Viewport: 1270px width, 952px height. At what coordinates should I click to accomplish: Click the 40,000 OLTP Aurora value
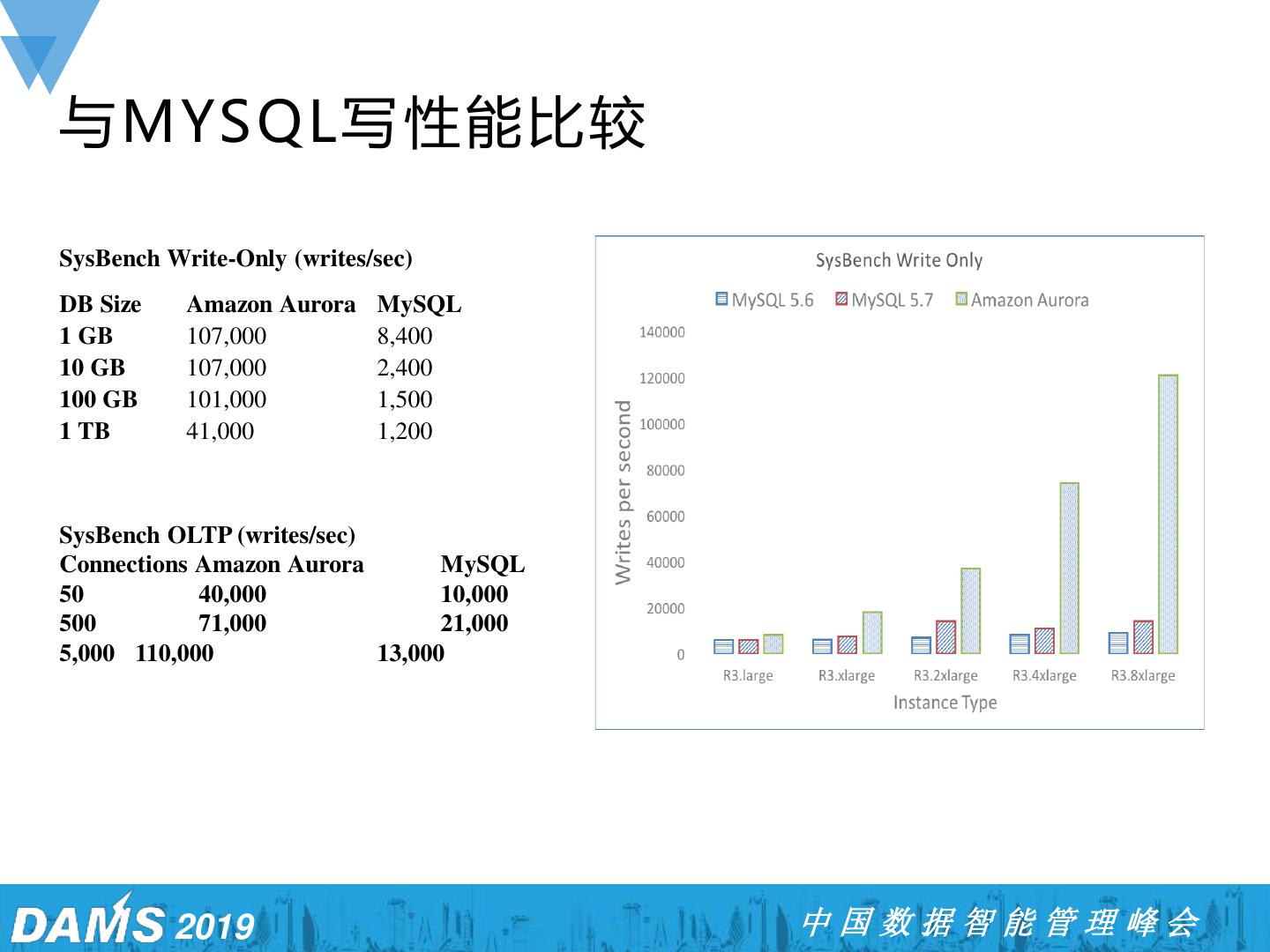click(x=233, y=594)
